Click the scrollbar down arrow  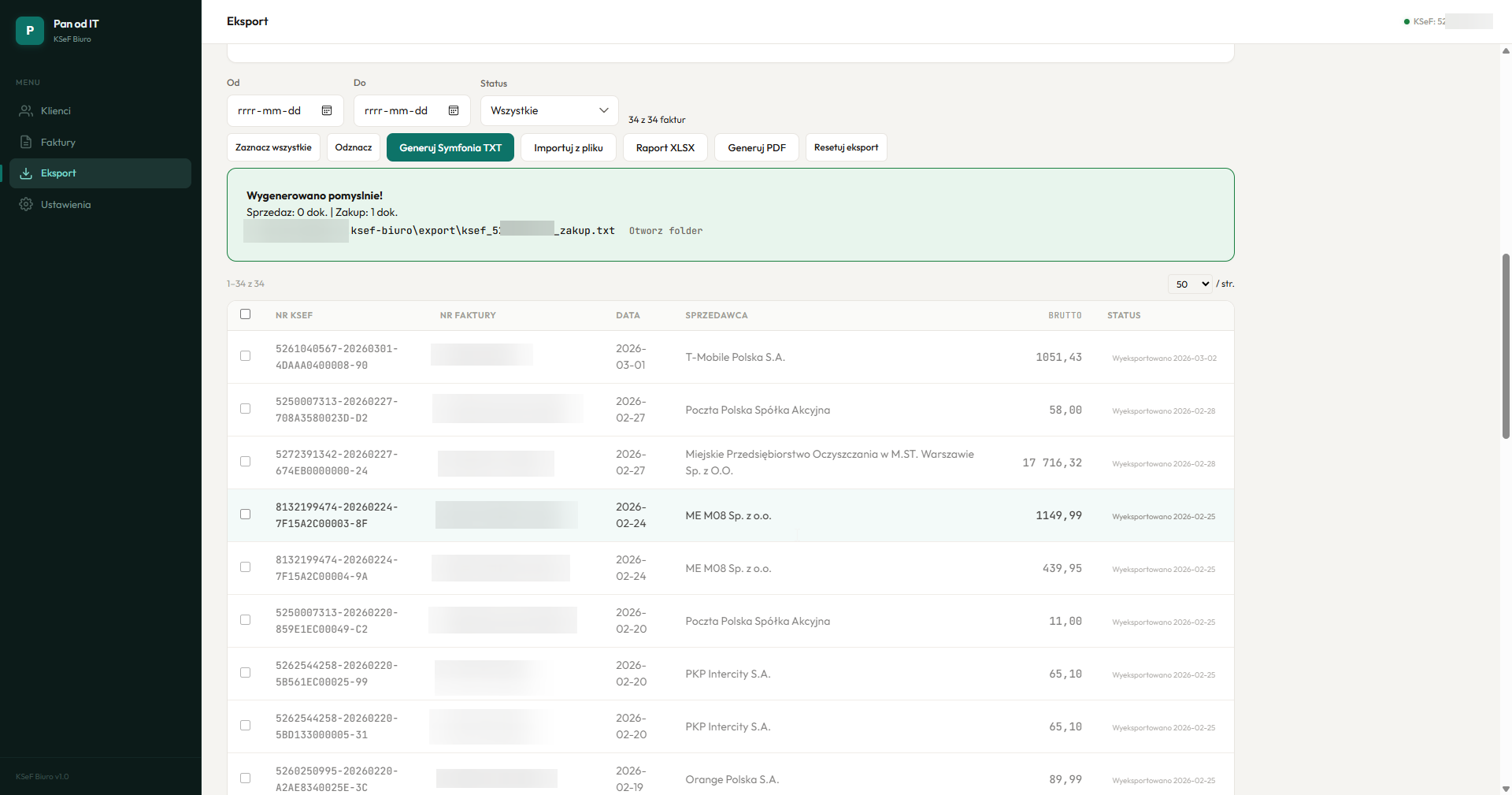click(1506, 788)
